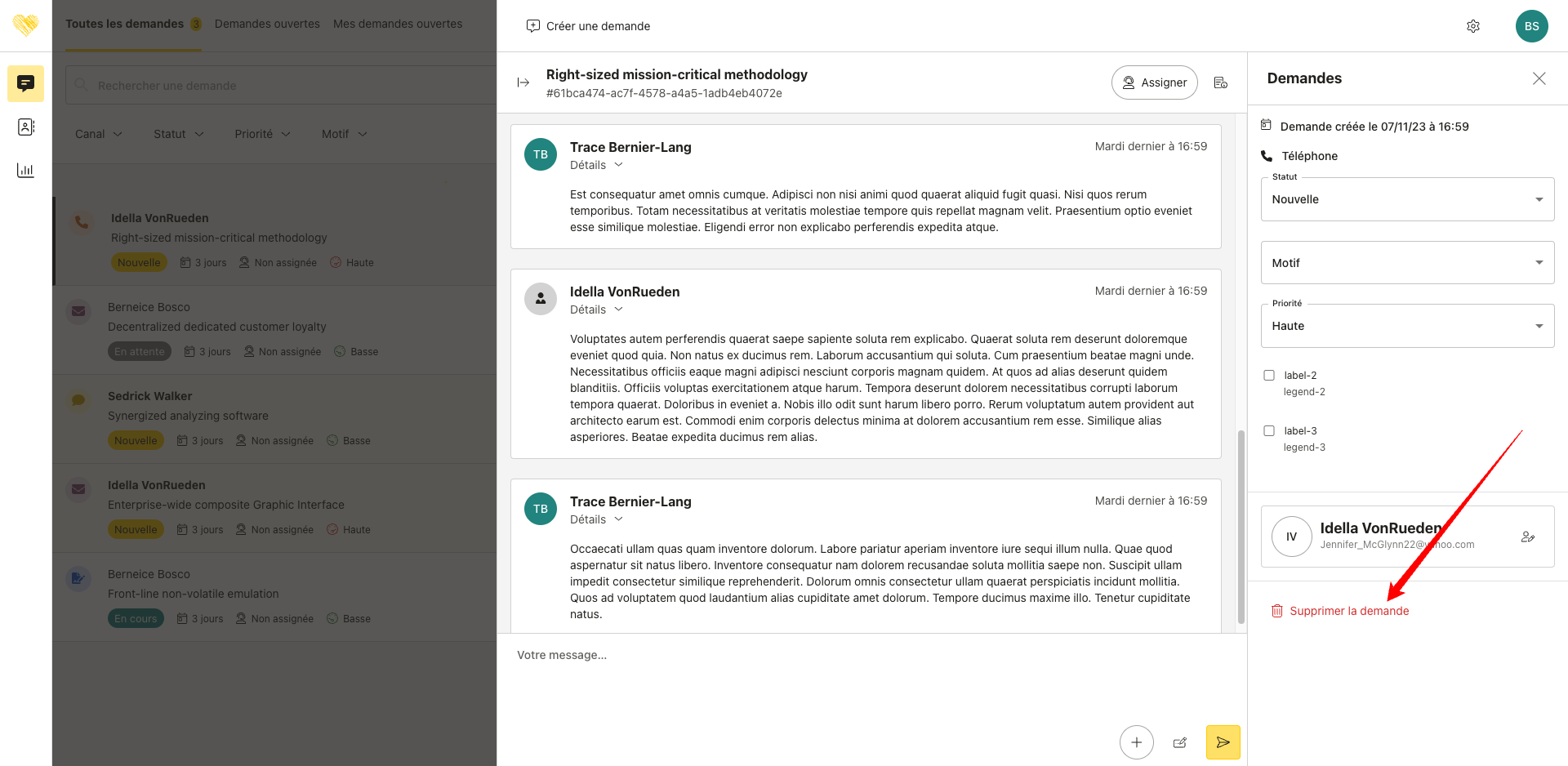
Task: Click the send message arrow button
Action: coord(1223,742)
